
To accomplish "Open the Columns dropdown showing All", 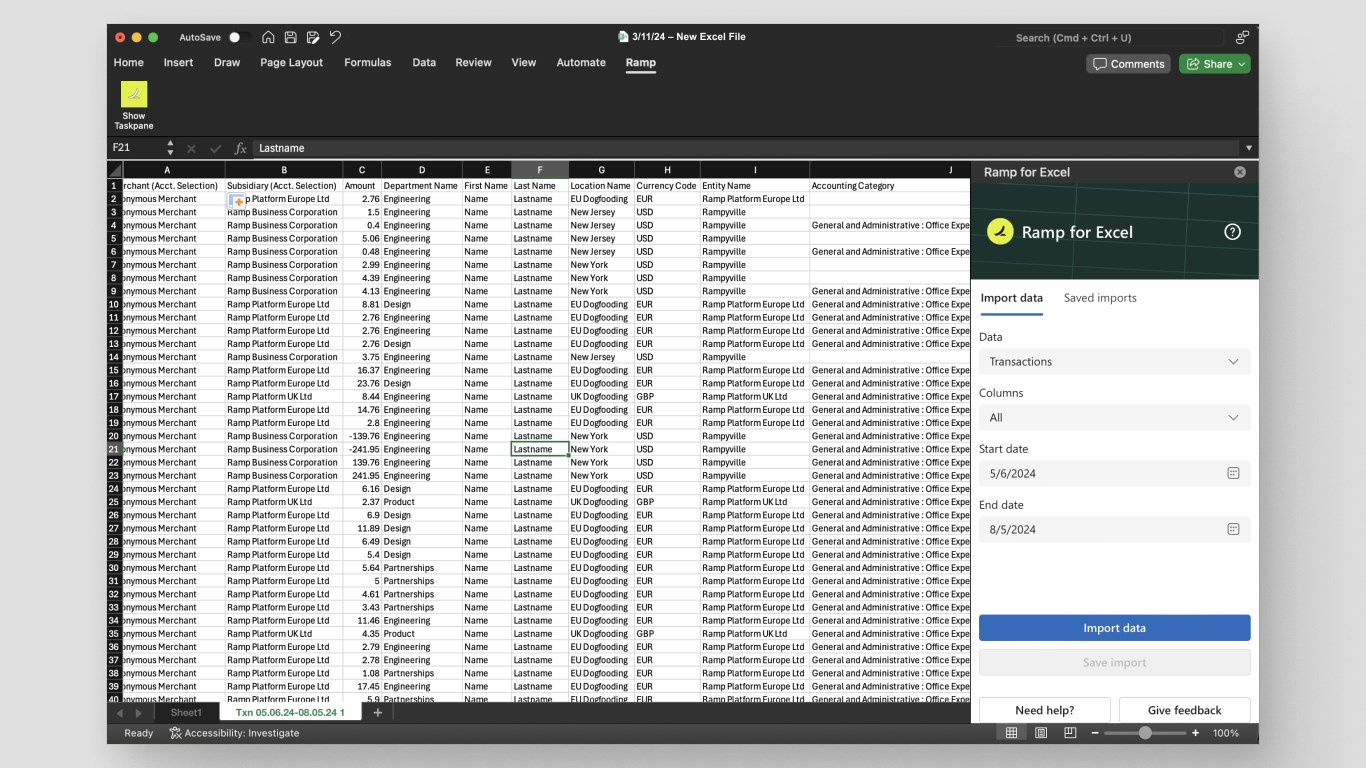I will tap(1114, 418).
